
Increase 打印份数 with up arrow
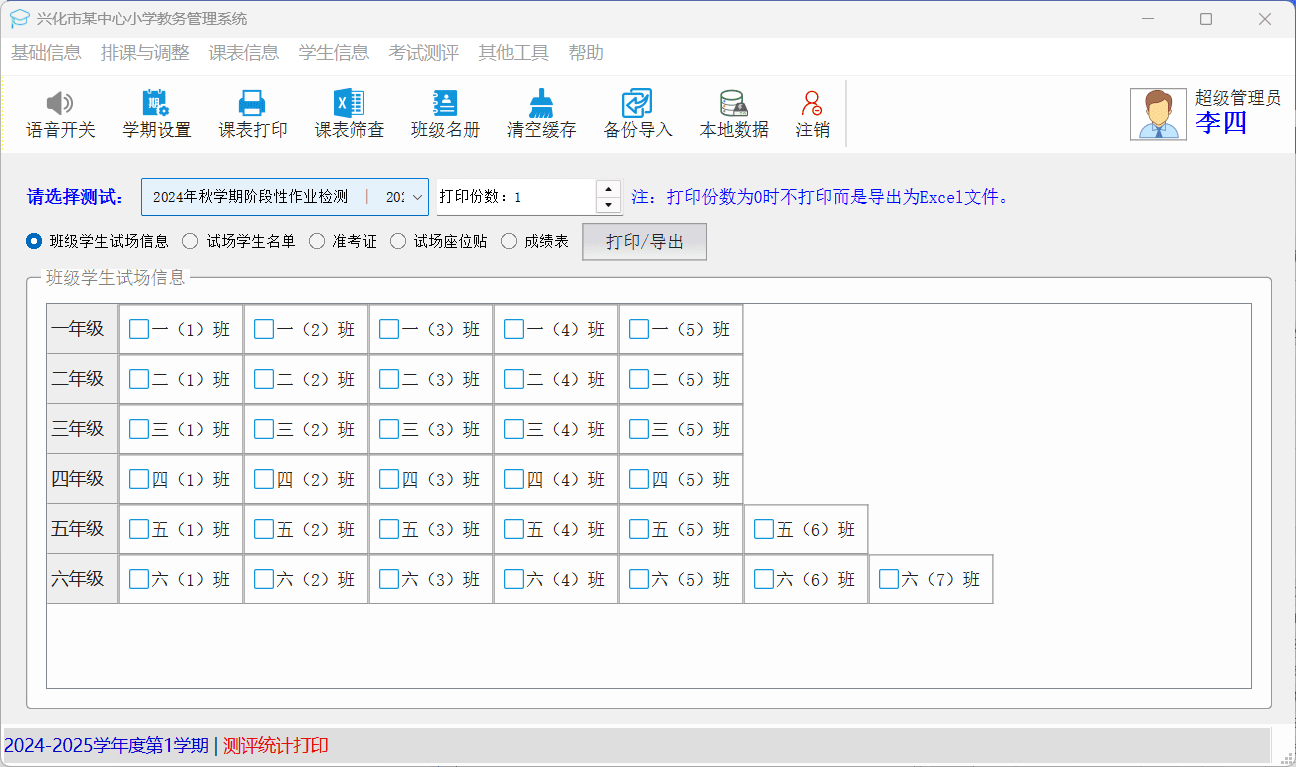(x=608, y=188)
